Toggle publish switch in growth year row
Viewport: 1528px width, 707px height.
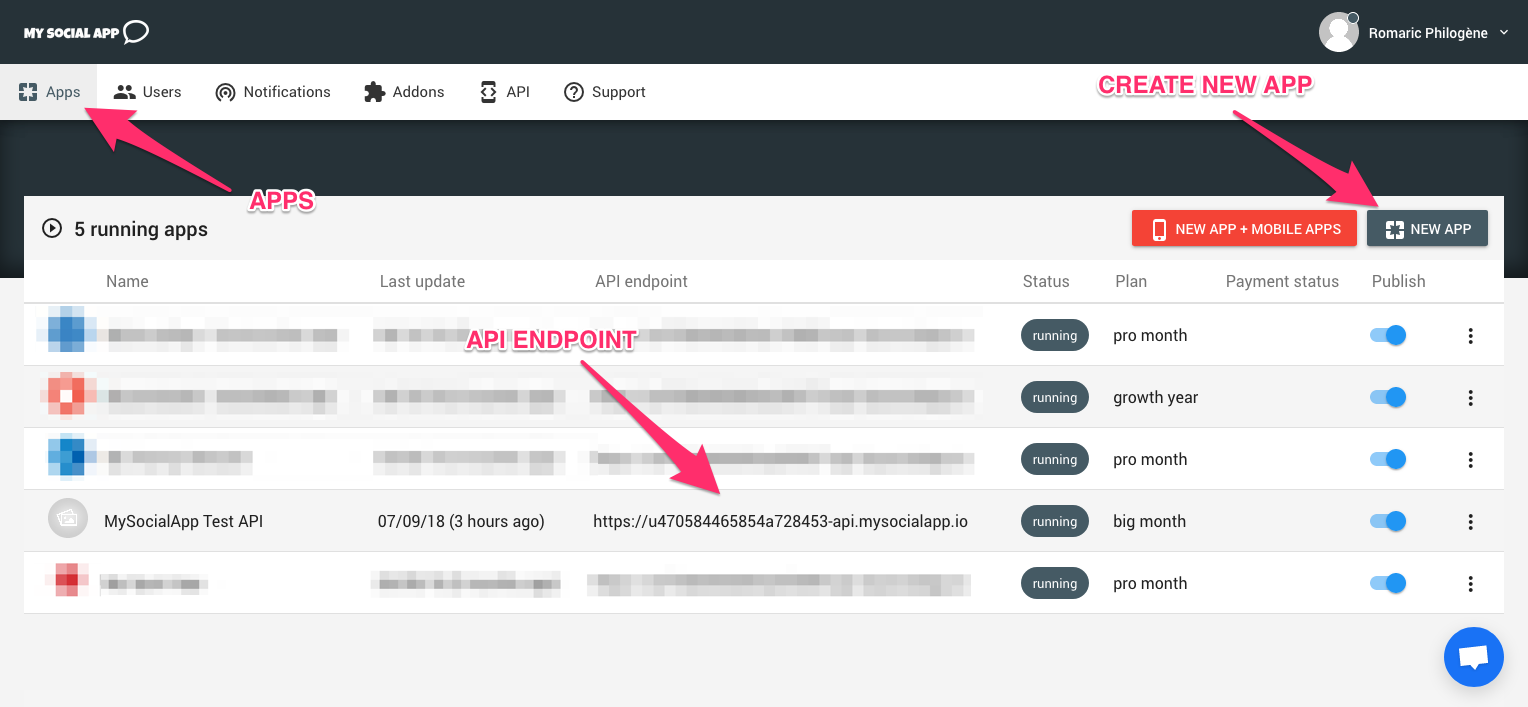tap(1388, 397)
